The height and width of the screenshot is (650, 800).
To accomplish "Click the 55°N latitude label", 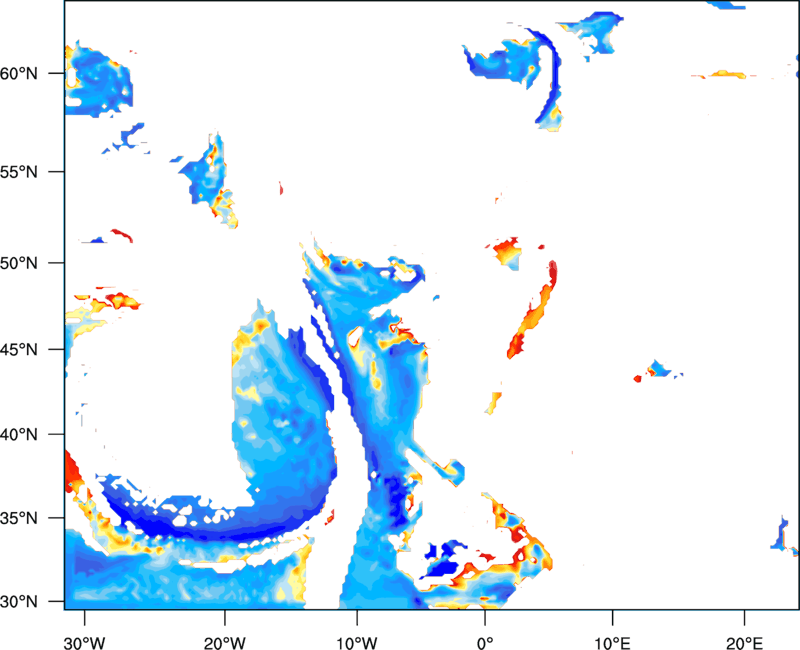I will point(18,172).
